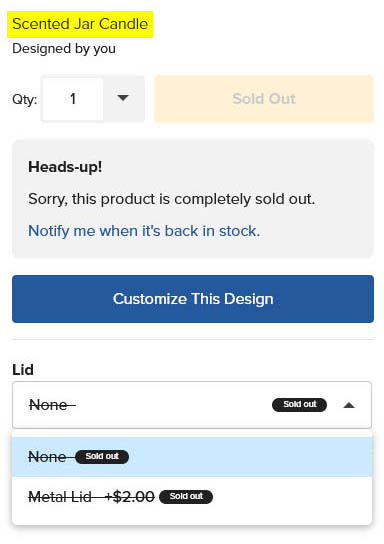This screenshot has height=544, width=384.
Task: Collapse the Lid dropdown with the up arrow
Action: tap(349, 405)
